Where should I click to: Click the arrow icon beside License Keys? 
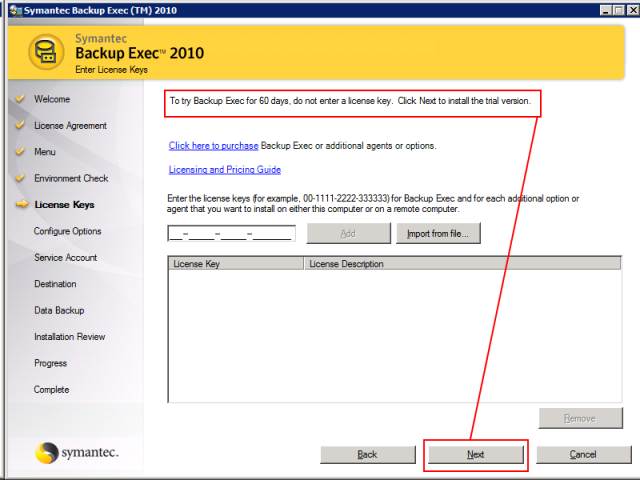[22, 204]
